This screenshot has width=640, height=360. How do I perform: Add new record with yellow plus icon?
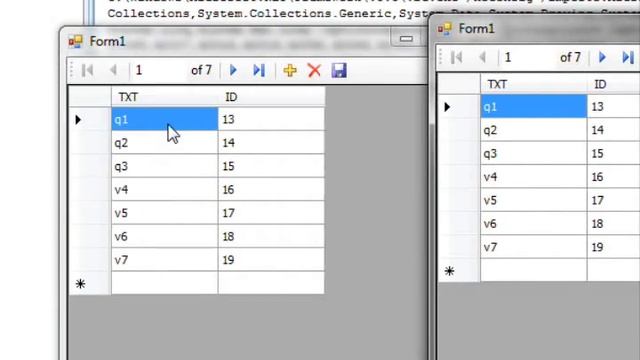pyautogui.click(x=290, y=70)
